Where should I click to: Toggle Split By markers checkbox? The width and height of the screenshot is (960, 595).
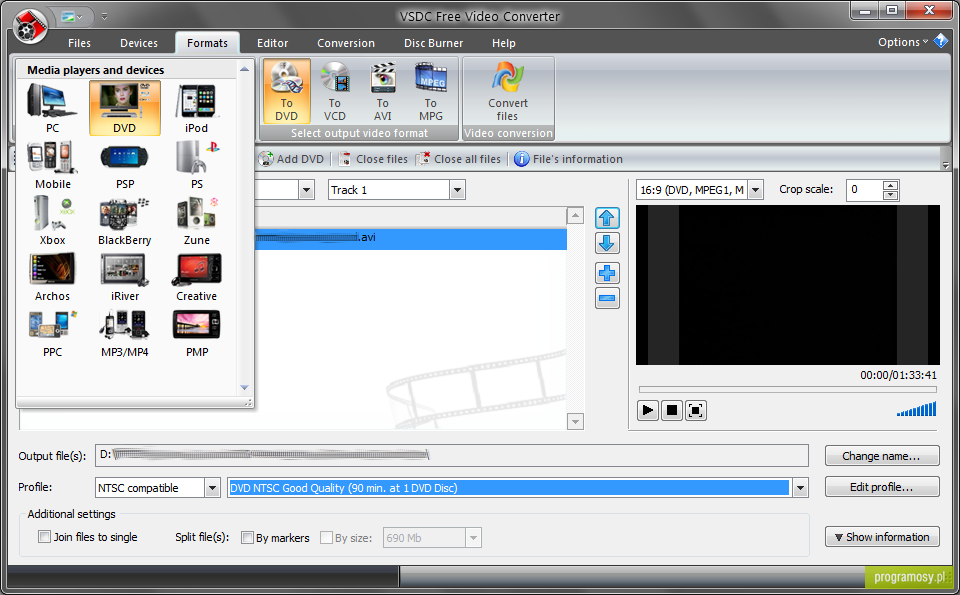[247, 537]
